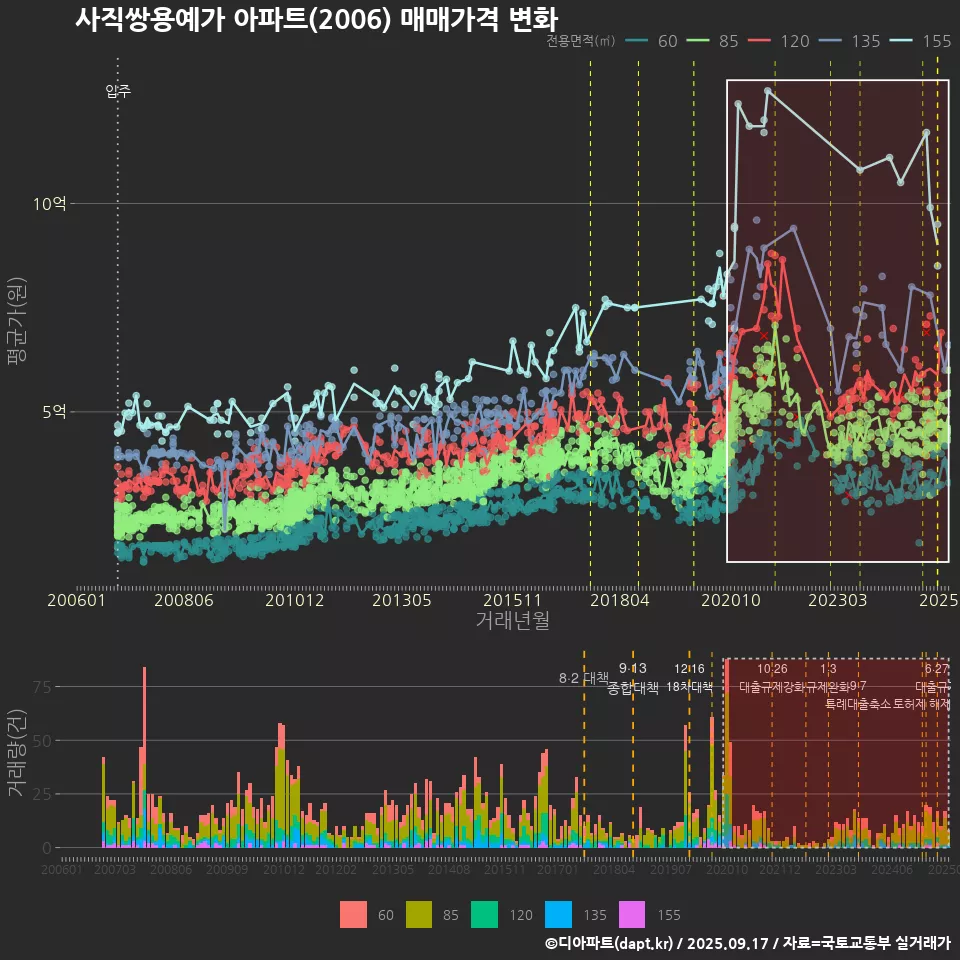Click the 201511 label on price chart axis
This screenshot has width=960, height=960.
coord(512,600)
